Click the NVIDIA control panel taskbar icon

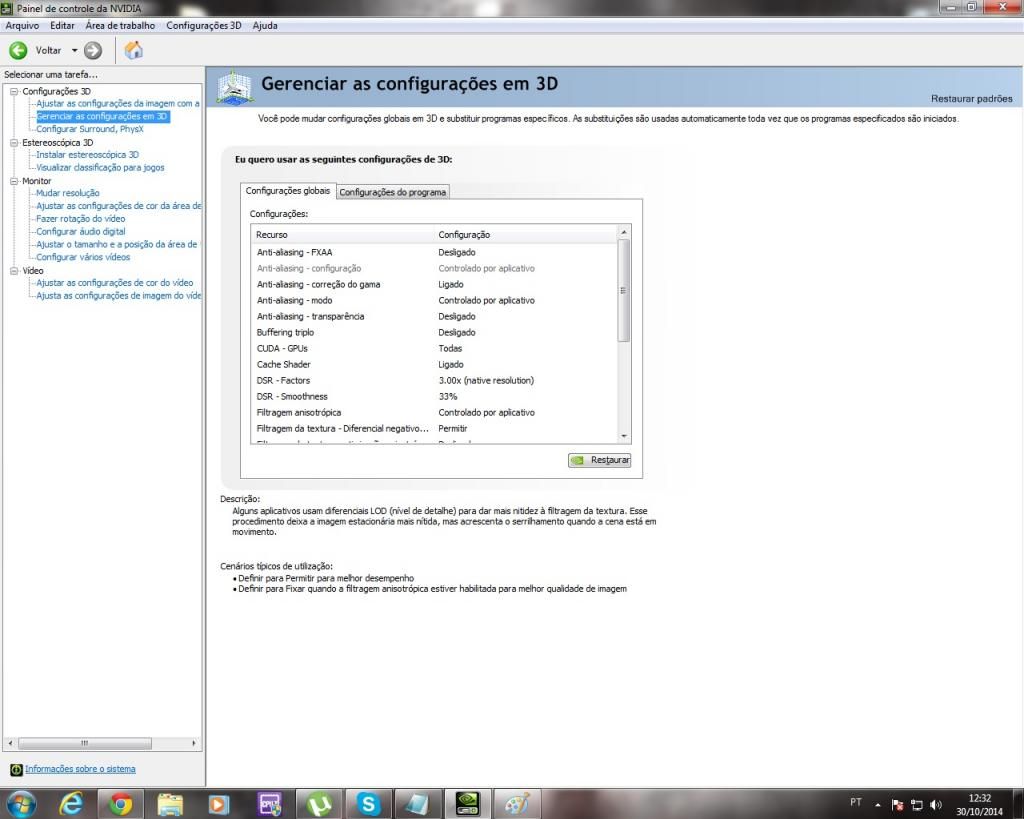[468, 804]
